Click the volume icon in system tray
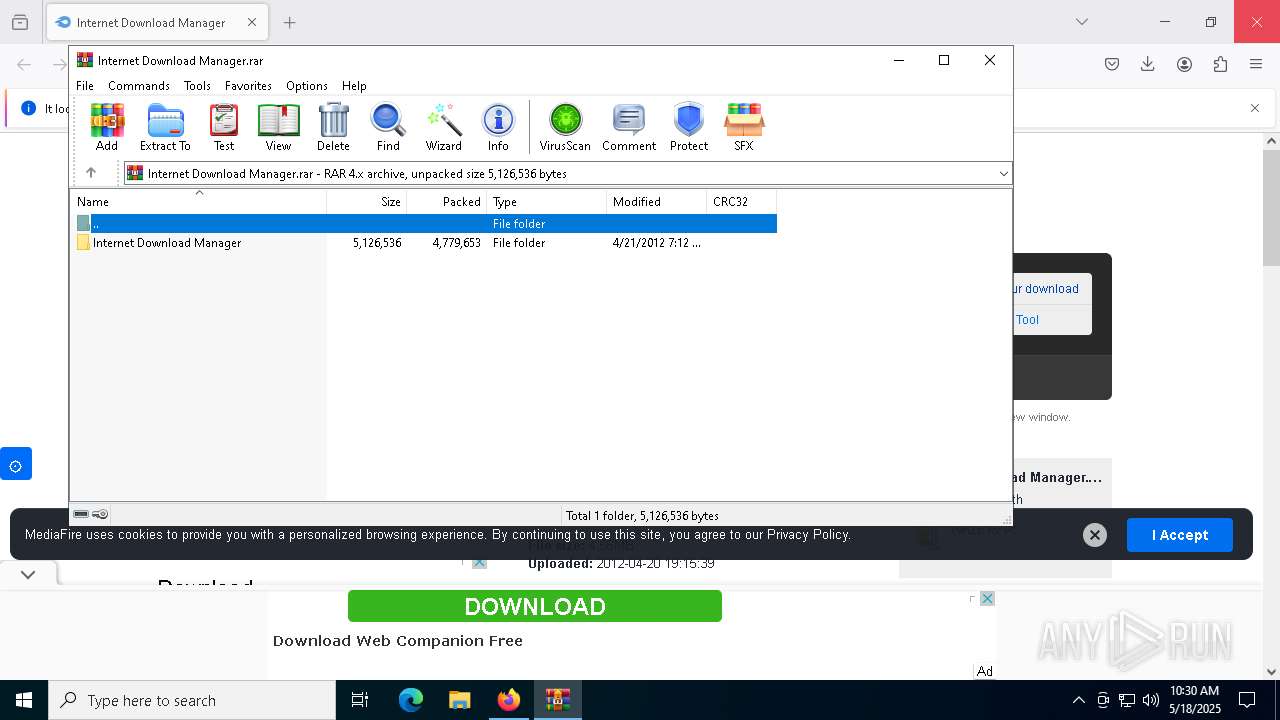This screenshot has width=1280, height=720. 1151,700
